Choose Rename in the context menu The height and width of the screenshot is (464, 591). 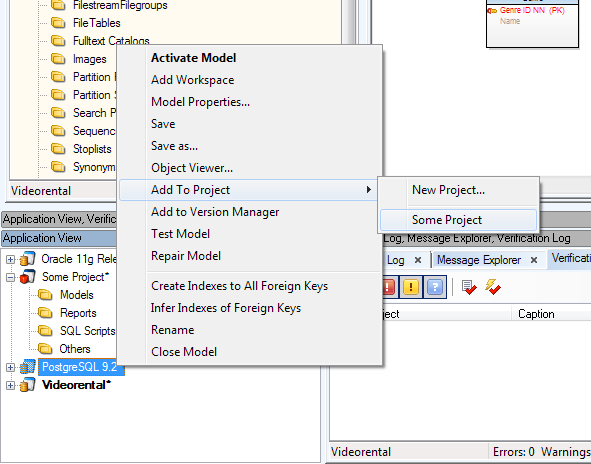(250, 330)
